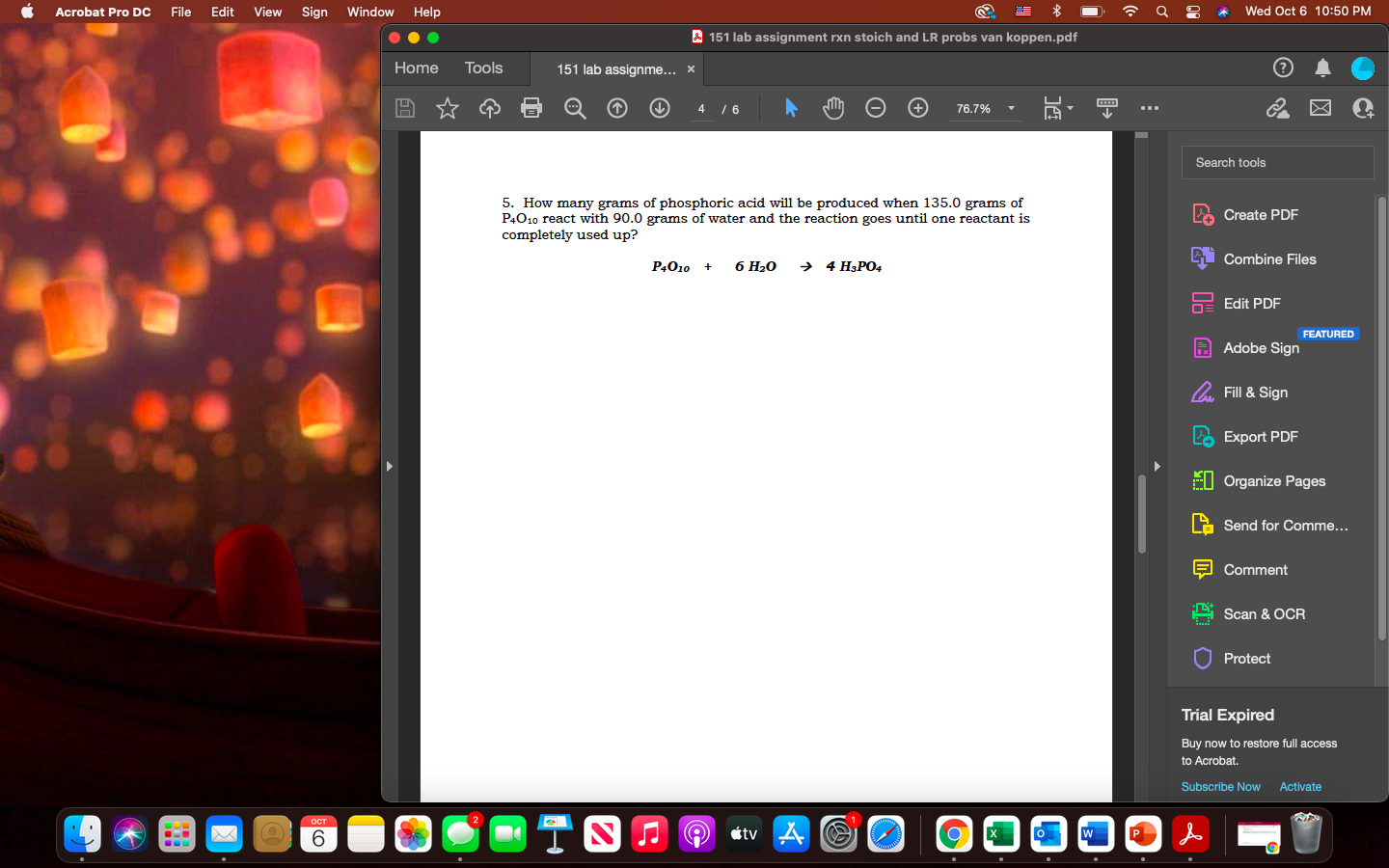Activate the Selection arrow tool
Image resolution: width=1389 pixels, height=868 pixels.
coord(791,108)
